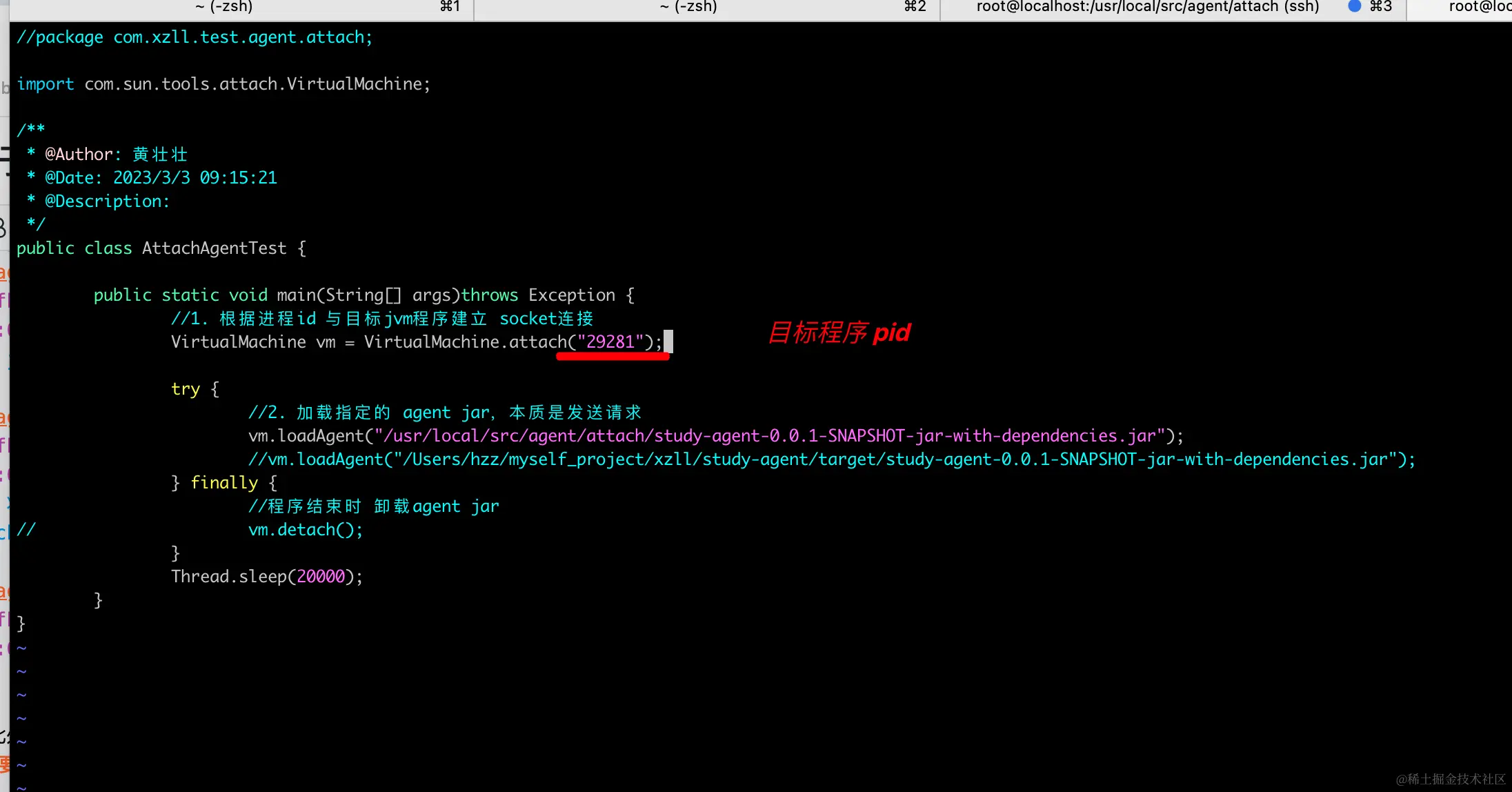Image resolution: width=1512 pixels, height=792 pixels.
Task: Click the red 目标程序 pid annotation label
Action: (x=839, y=333)
